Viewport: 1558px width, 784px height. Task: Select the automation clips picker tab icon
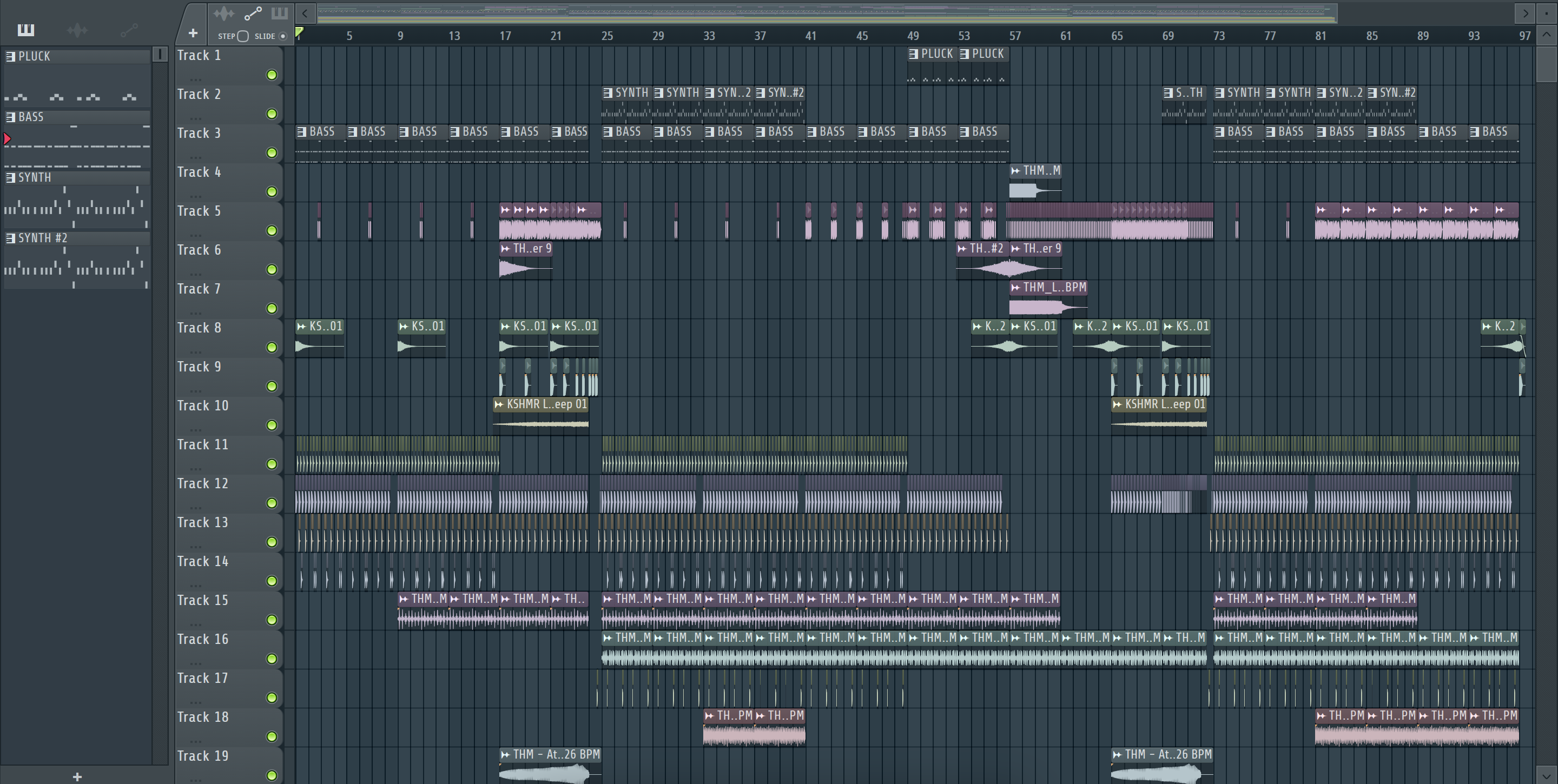pos(129,30)
